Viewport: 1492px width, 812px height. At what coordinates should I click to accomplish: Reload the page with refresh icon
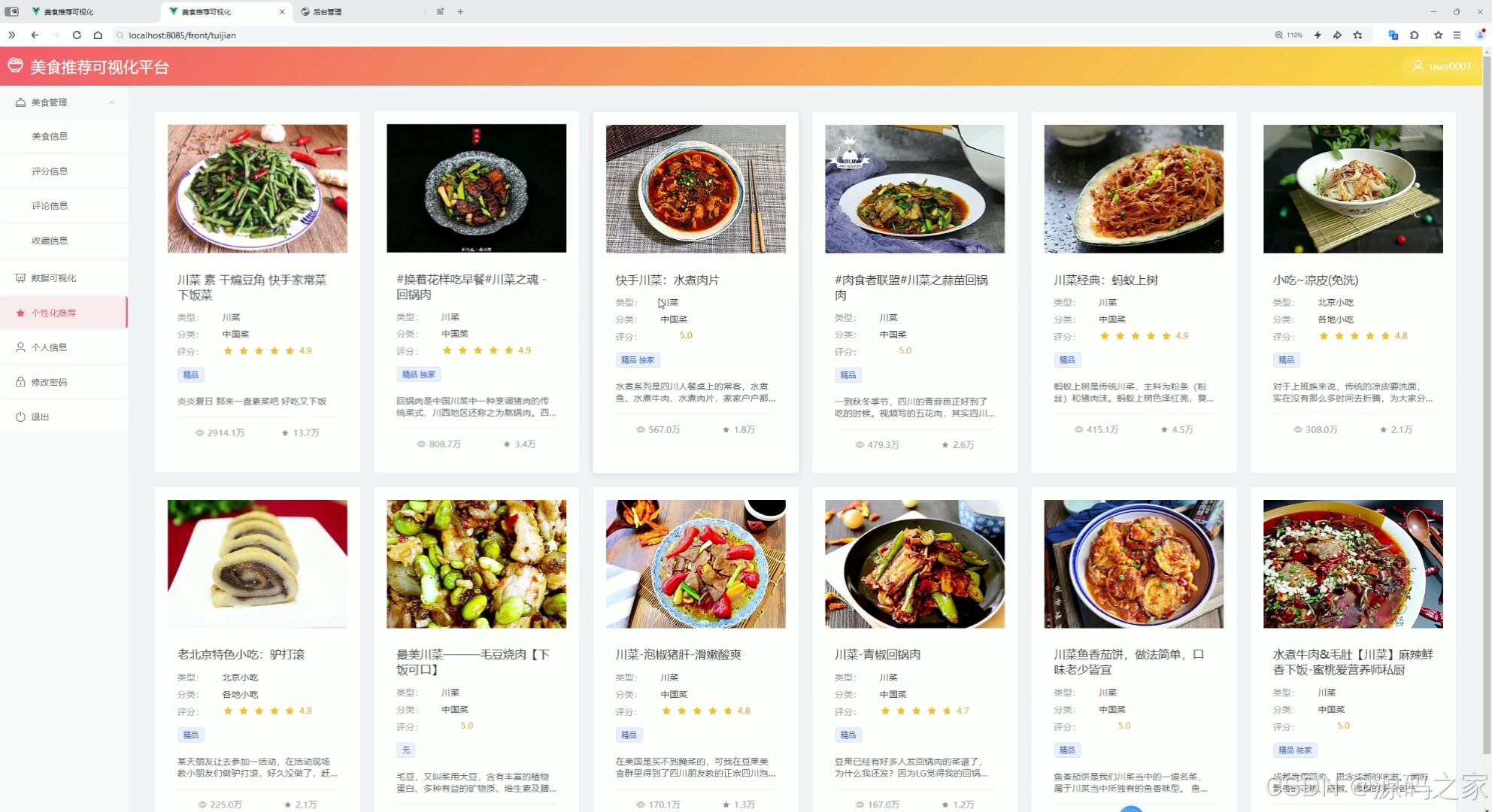point(77,35)
